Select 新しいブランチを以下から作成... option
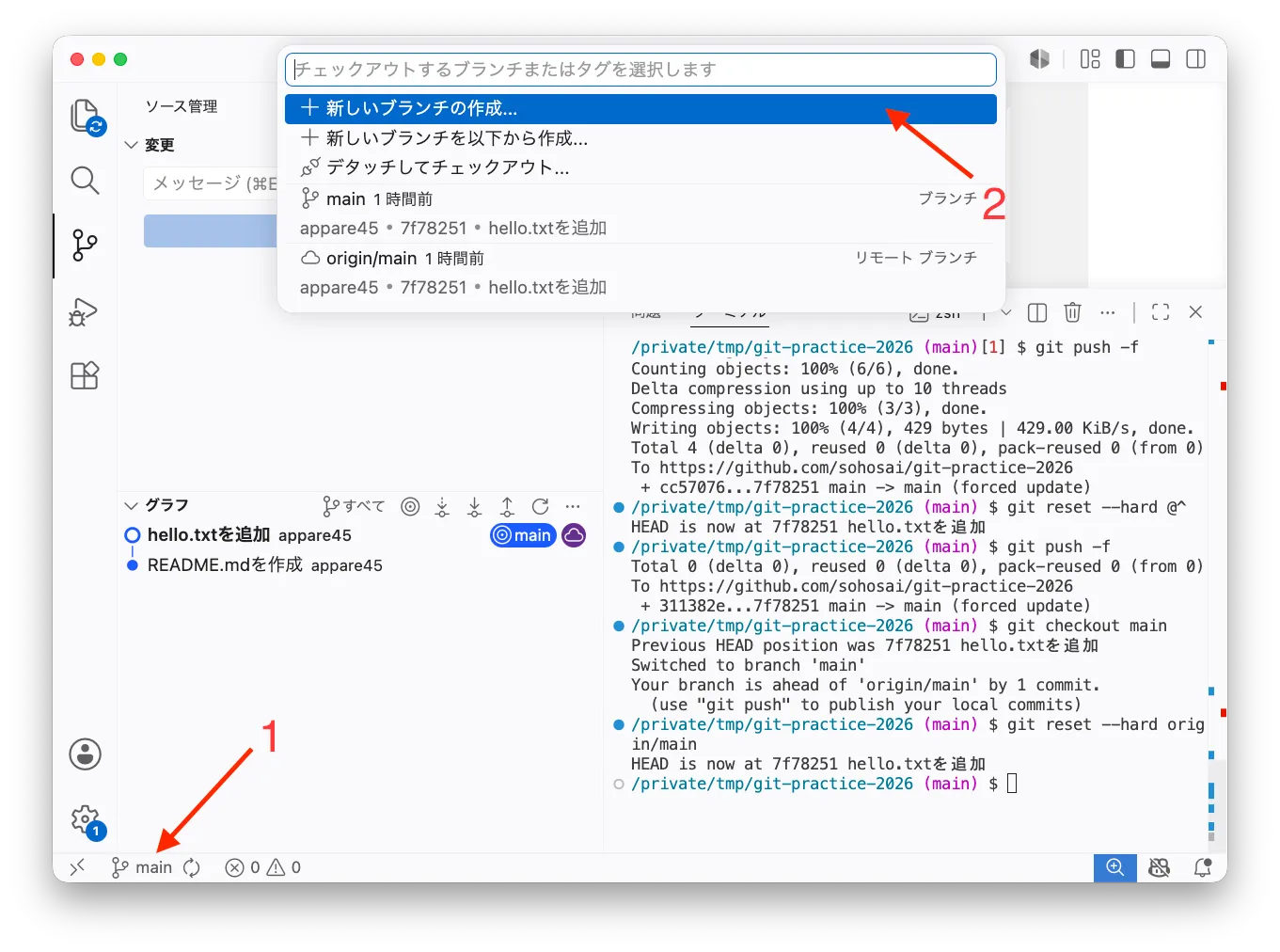The image size is (1280, 952). [x=640, y=138]
